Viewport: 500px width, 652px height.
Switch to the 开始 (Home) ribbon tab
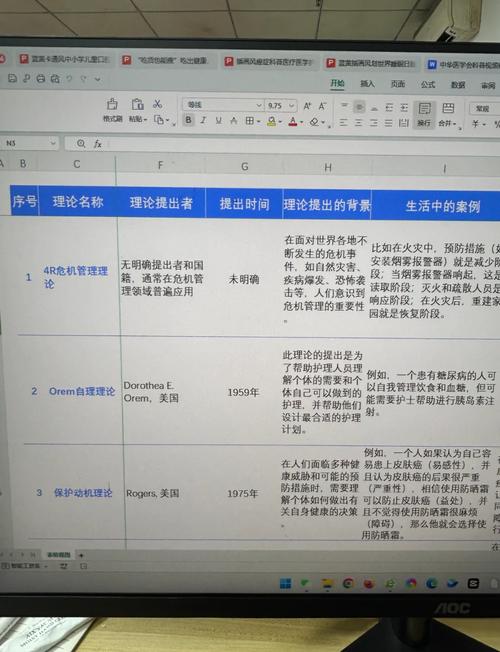(x=337, y=84)
